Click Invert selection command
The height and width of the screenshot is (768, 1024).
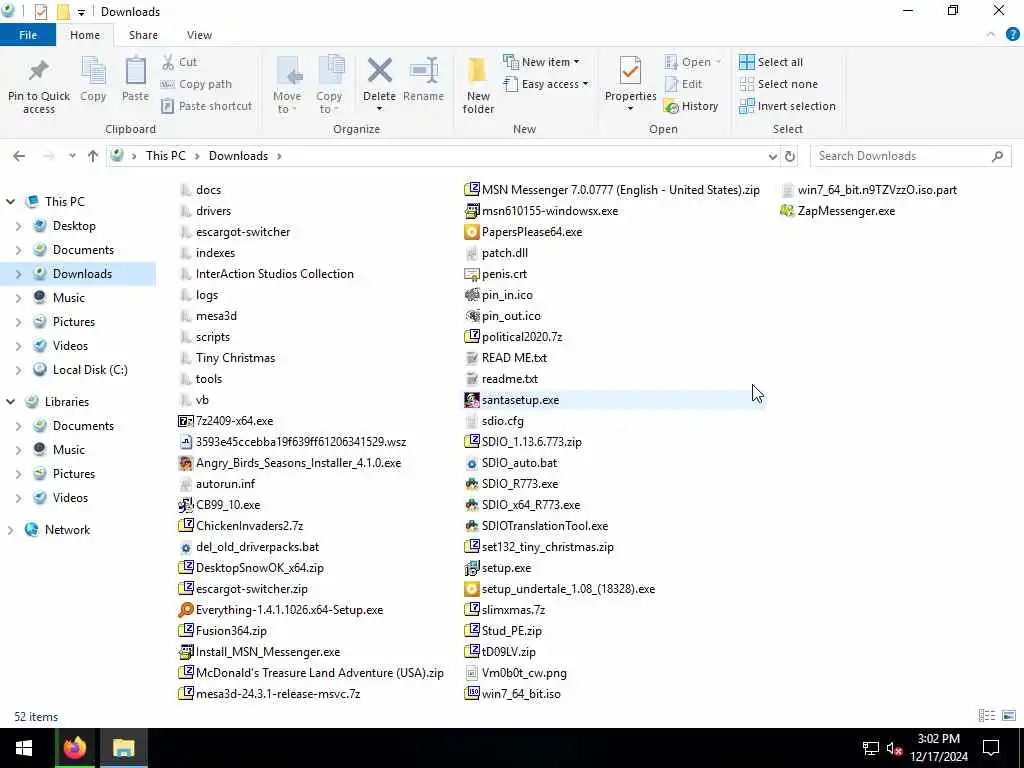click(x=788, y=106)
